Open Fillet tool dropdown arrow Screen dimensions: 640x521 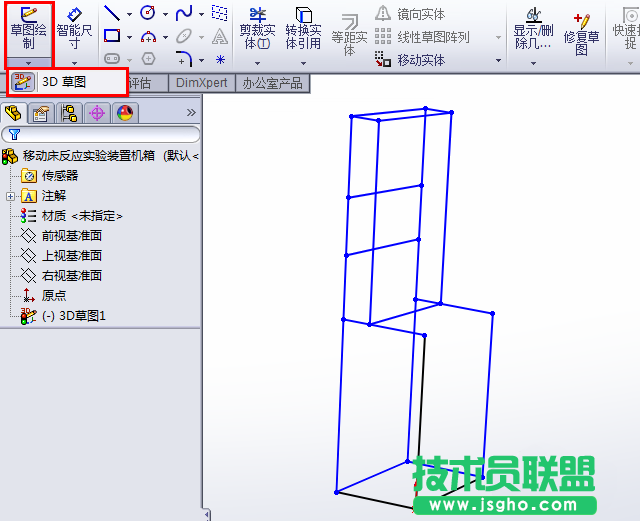pyautogui.click(x=201, y=61)
